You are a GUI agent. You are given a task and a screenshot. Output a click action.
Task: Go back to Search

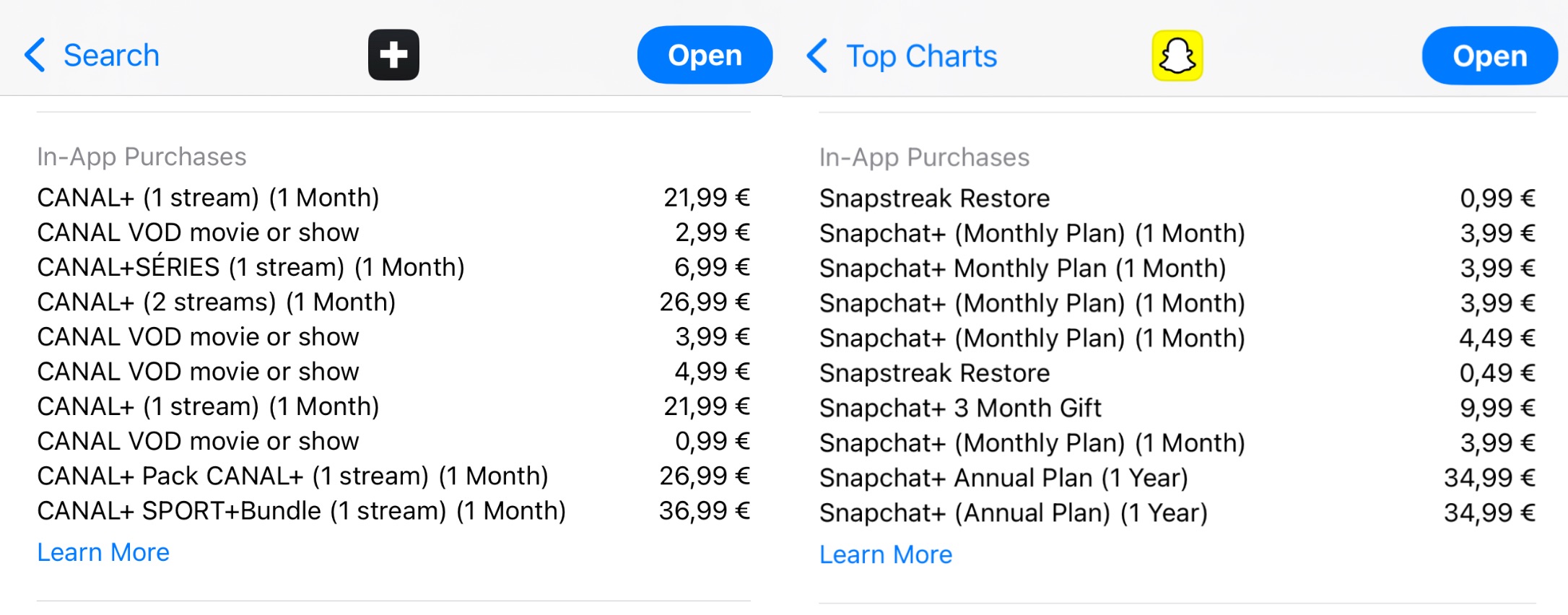(x=111, y=55)
